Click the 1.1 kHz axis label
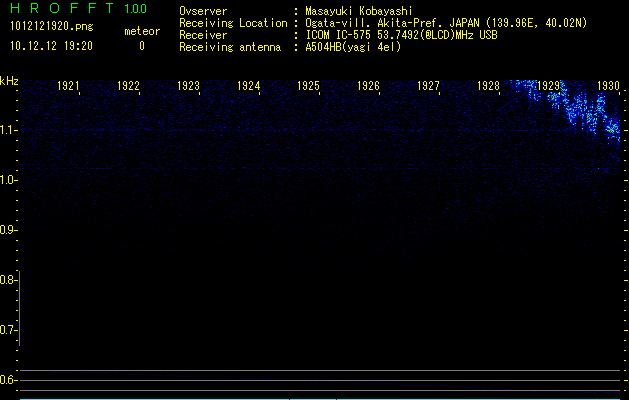 8,130
